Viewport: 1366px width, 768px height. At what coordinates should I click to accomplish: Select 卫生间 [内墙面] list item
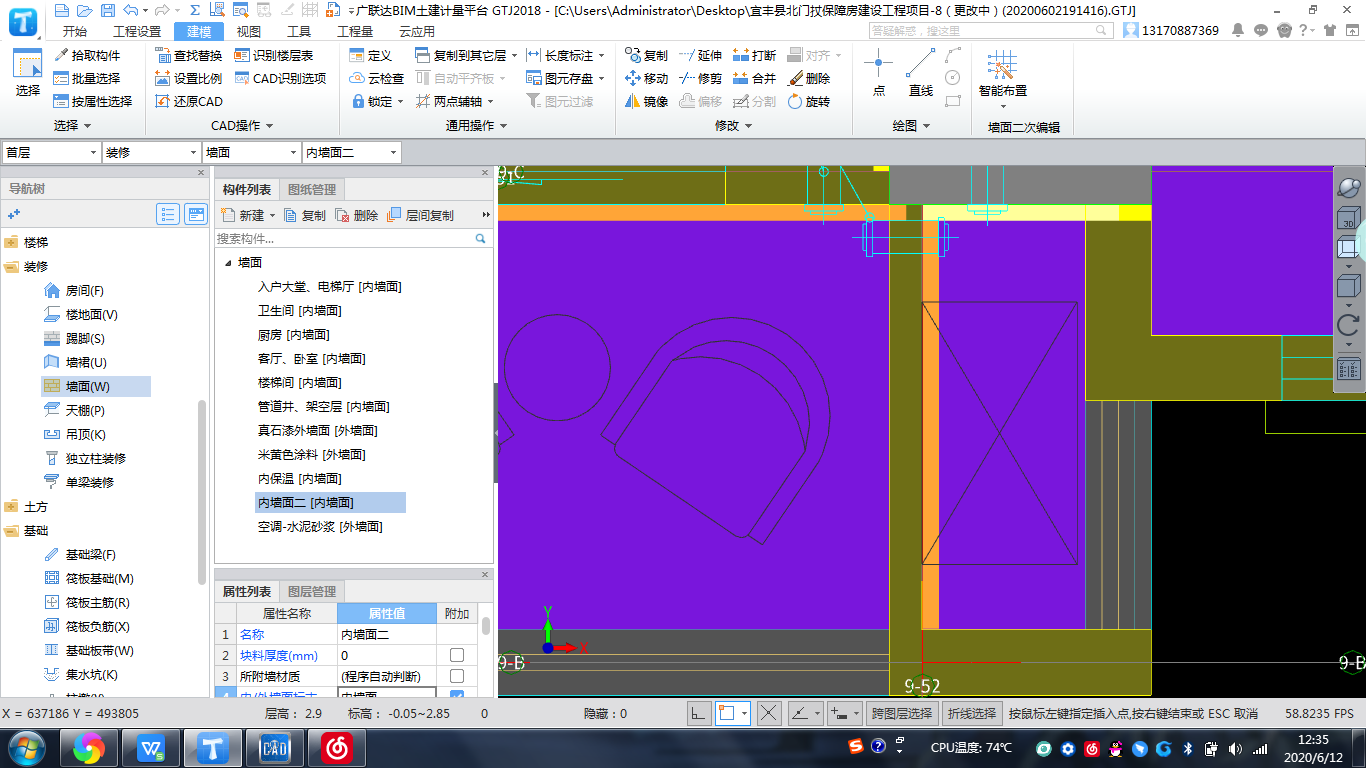point(299,311)
